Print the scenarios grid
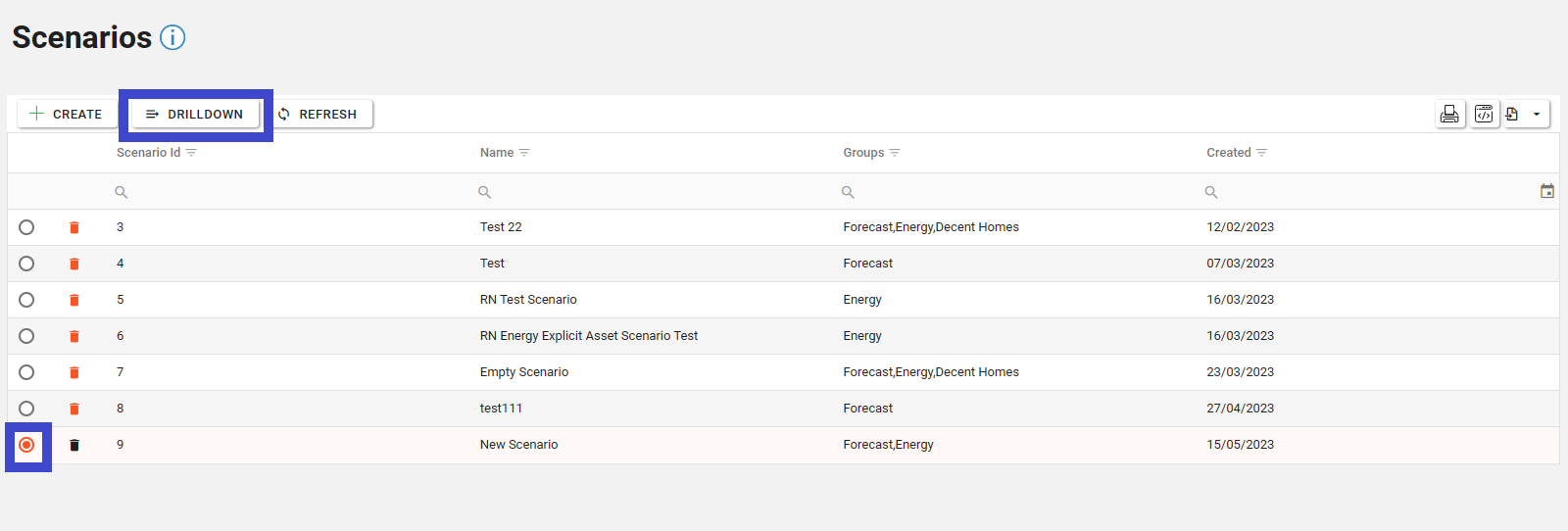 click(1449, 114)
